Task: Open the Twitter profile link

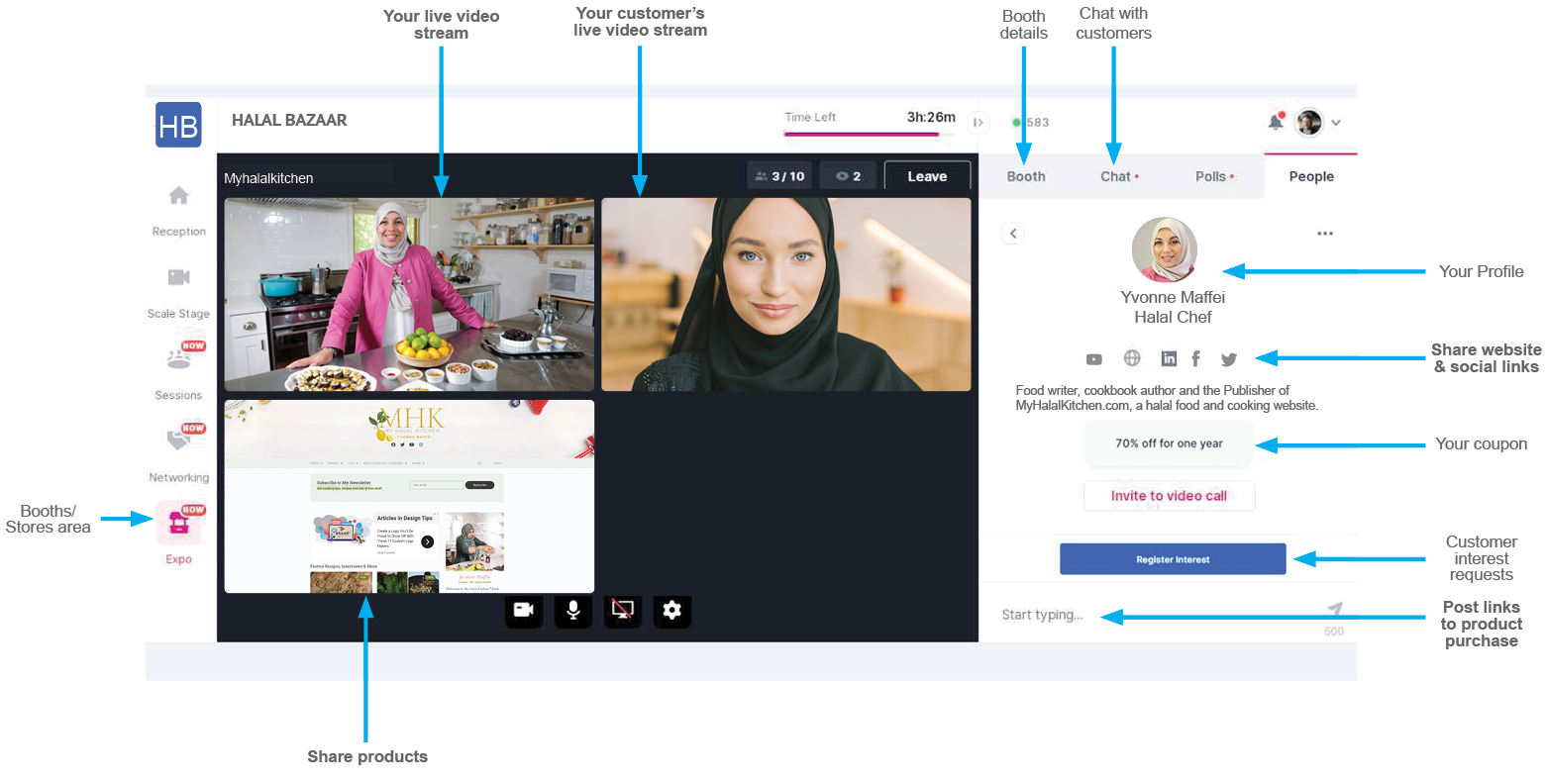Action: click(x=1229, y=359)
